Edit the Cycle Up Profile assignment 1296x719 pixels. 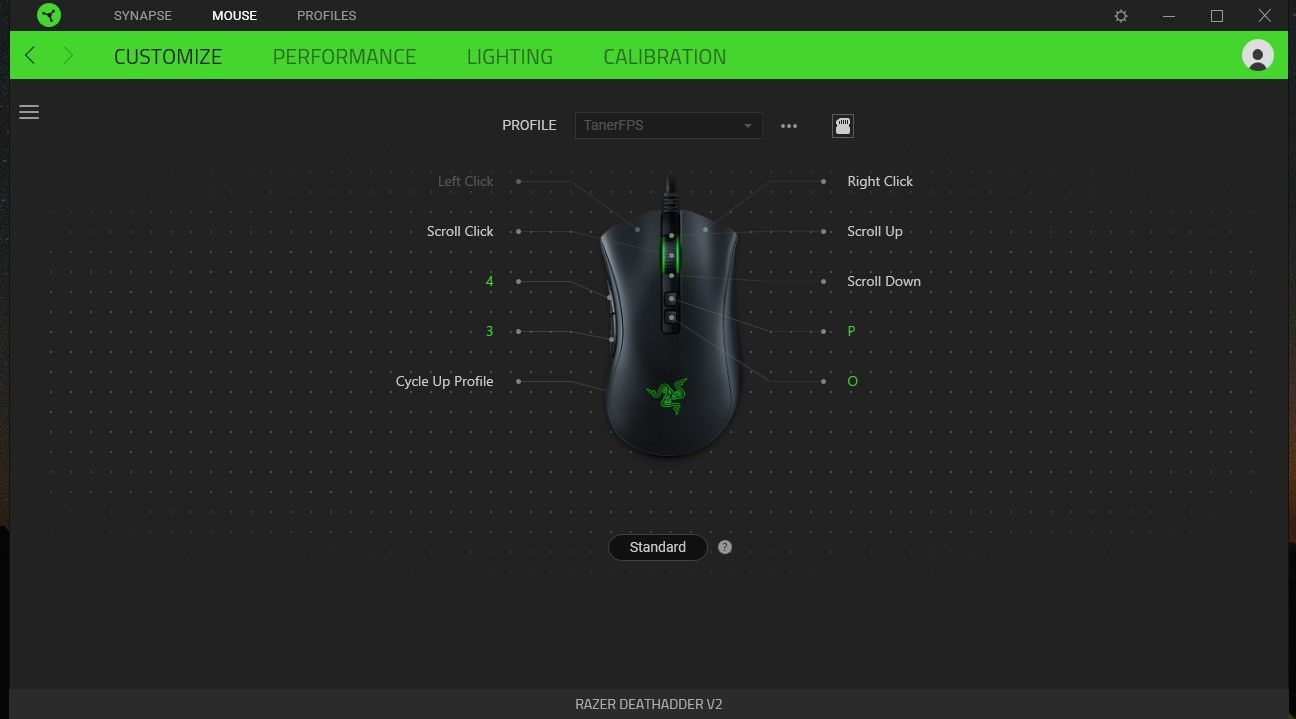(x=444, y=381)
